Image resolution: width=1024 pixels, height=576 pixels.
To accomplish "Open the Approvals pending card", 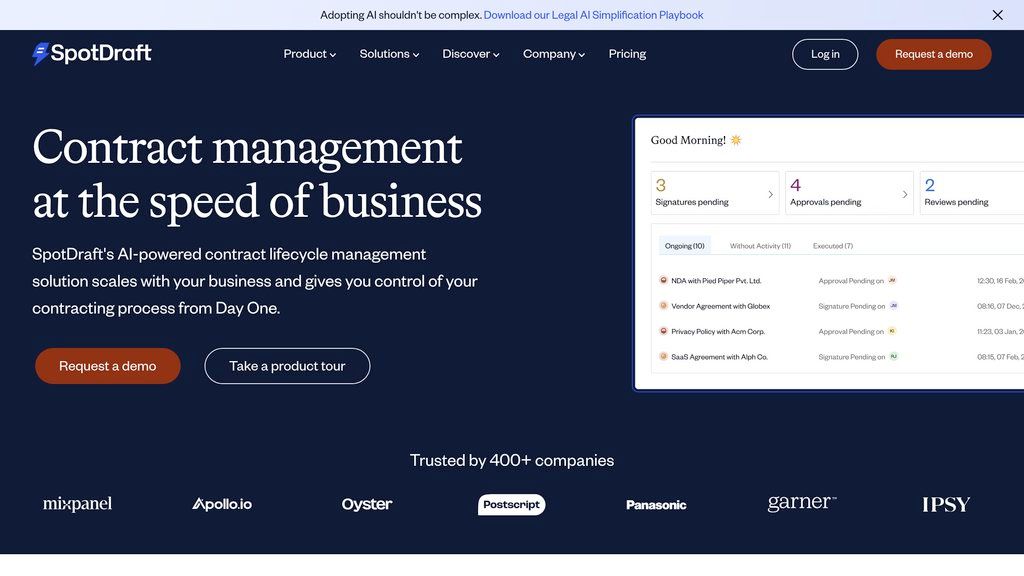I will (x=849, y=193).
